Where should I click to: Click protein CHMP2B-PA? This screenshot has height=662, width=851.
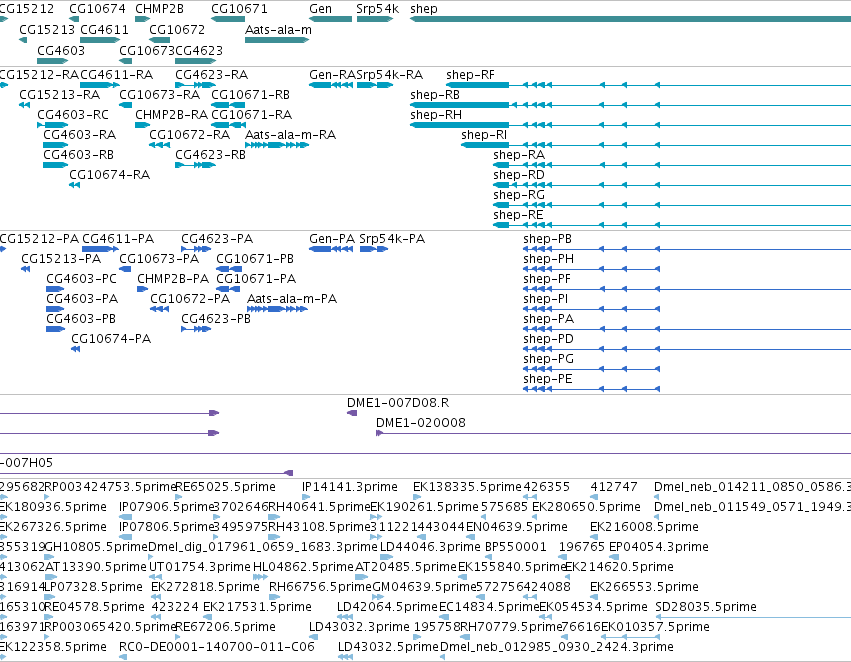pyautogui.click(x=173, y=279)
